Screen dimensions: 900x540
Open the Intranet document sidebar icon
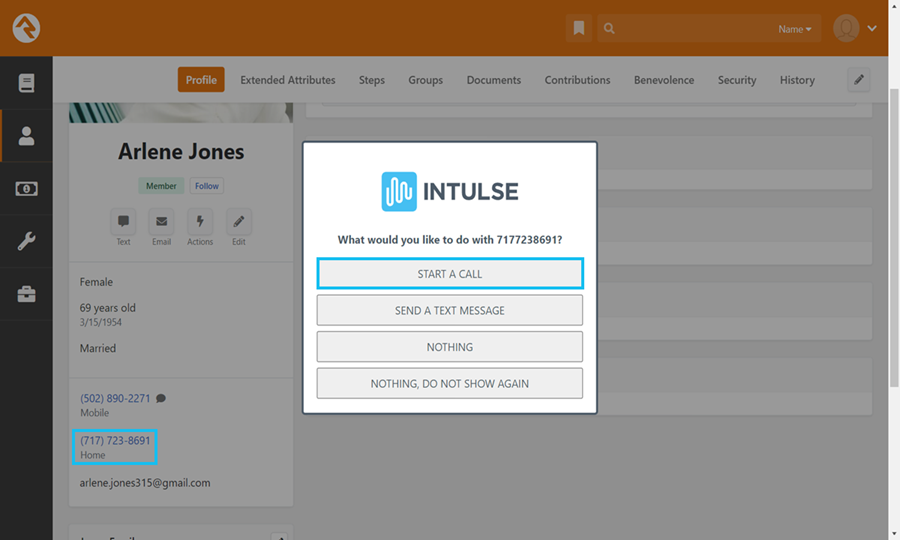[x=26, y=83]
